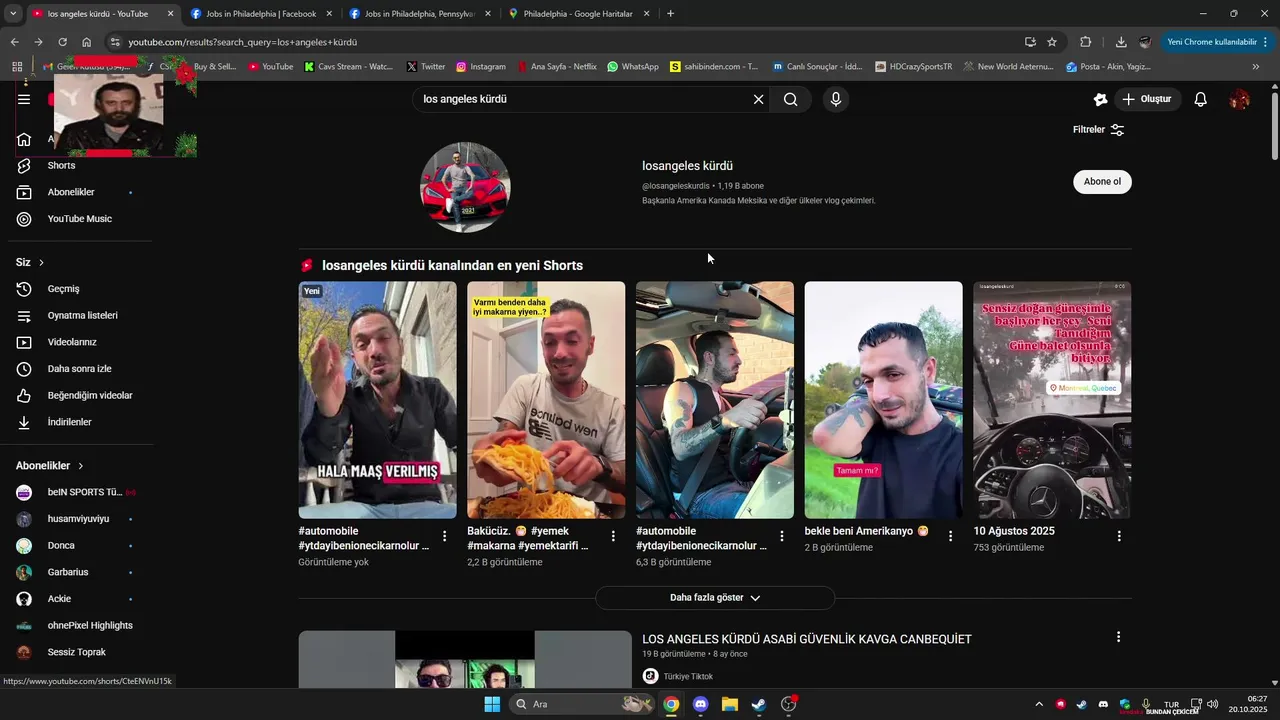
Task: Go to Shorts in the sidebar
Action: (61, 165)
